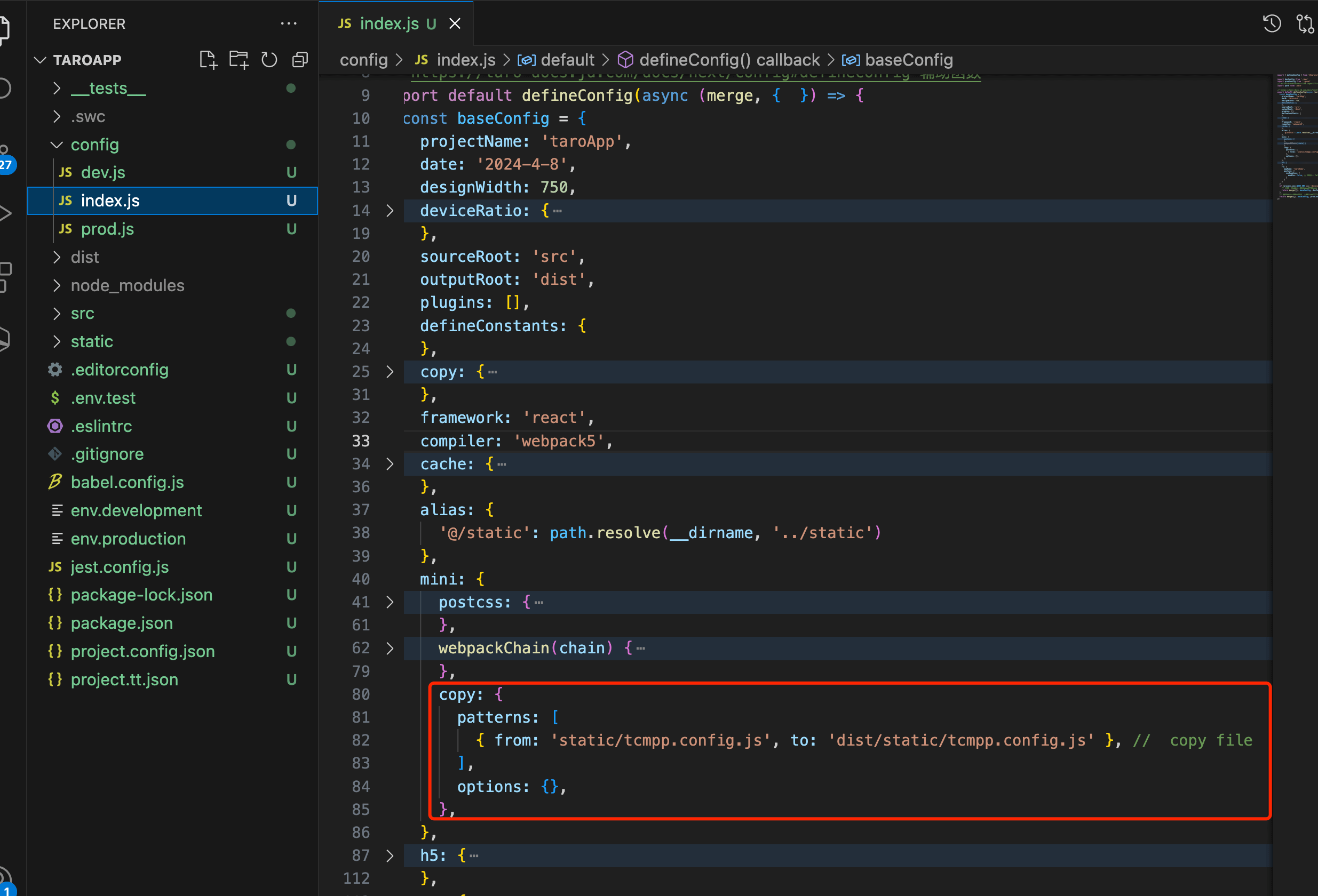1318x896 pixels.
Task: Open prod.js from the config folder
Action: (107, 229)
